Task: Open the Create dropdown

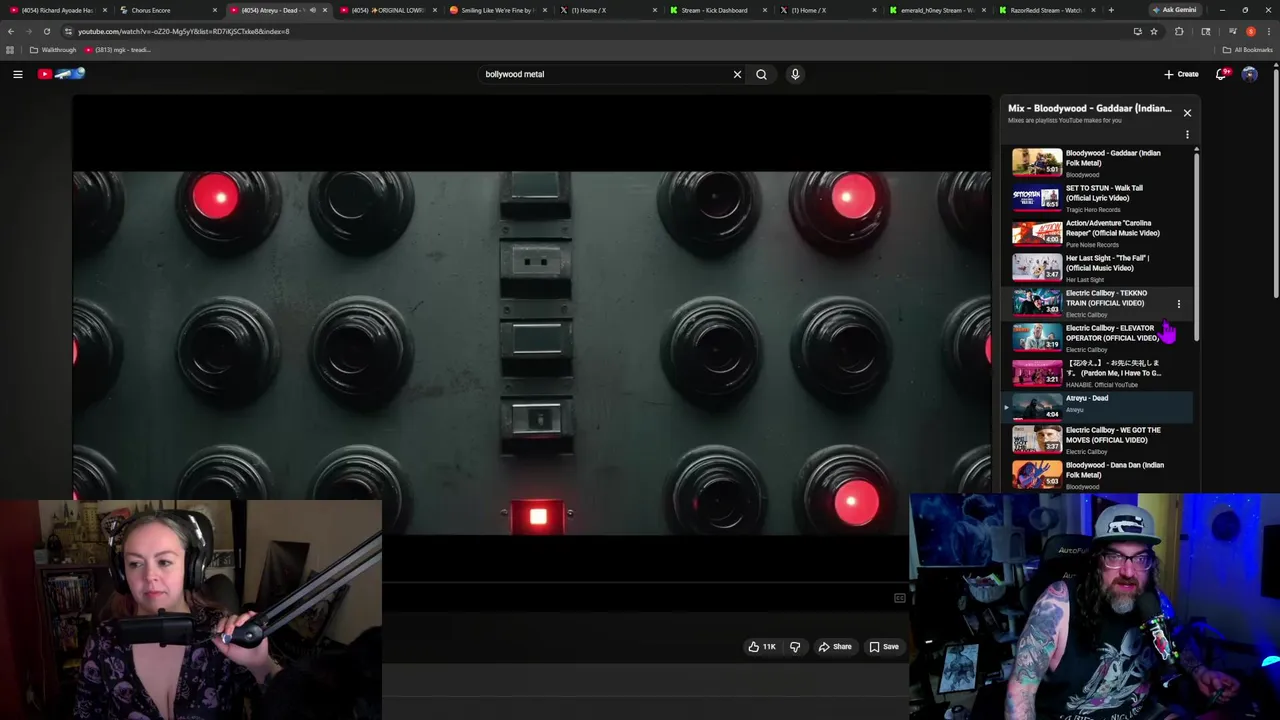Action: pyautogui.click(x=1181, y=74)
